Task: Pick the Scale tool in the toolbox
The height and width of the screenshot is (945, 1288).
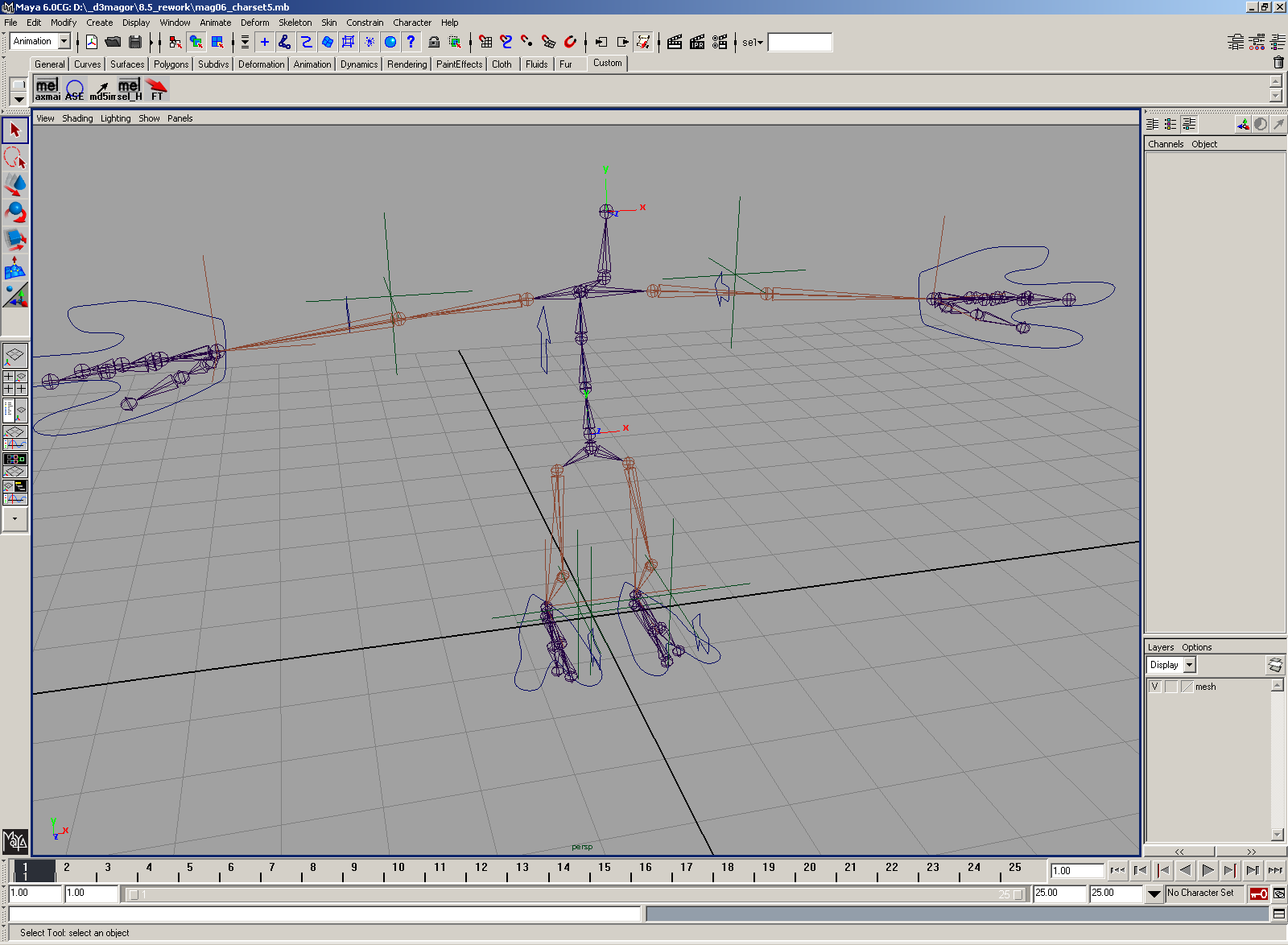Action: pyautogui.click(x=15, y=239)
